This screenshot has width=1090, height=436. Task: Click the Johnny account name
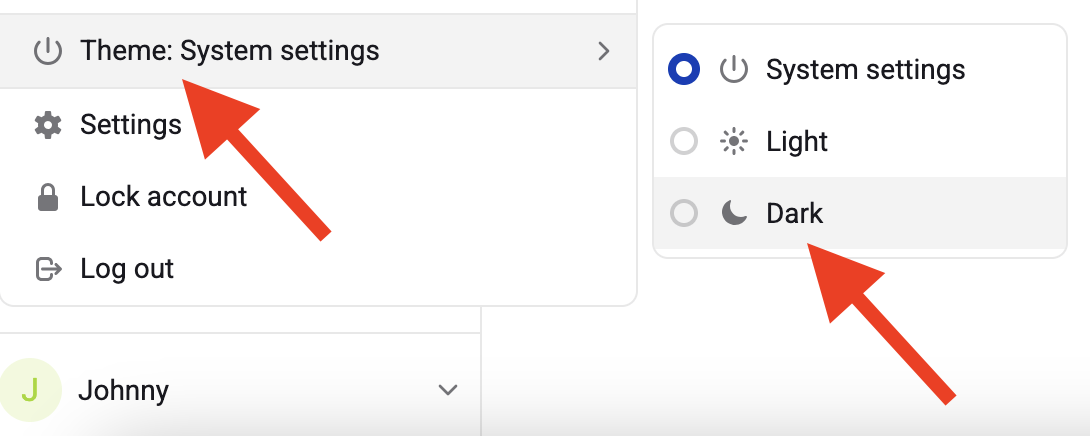(123, 390)
